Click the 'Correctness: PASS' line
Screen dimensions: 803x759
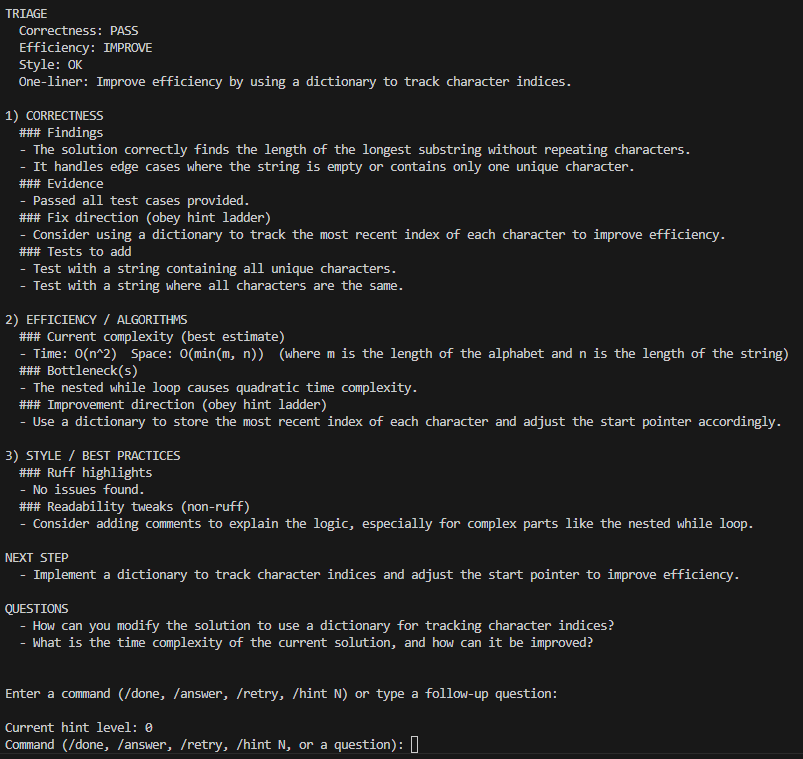coord(78,31)
